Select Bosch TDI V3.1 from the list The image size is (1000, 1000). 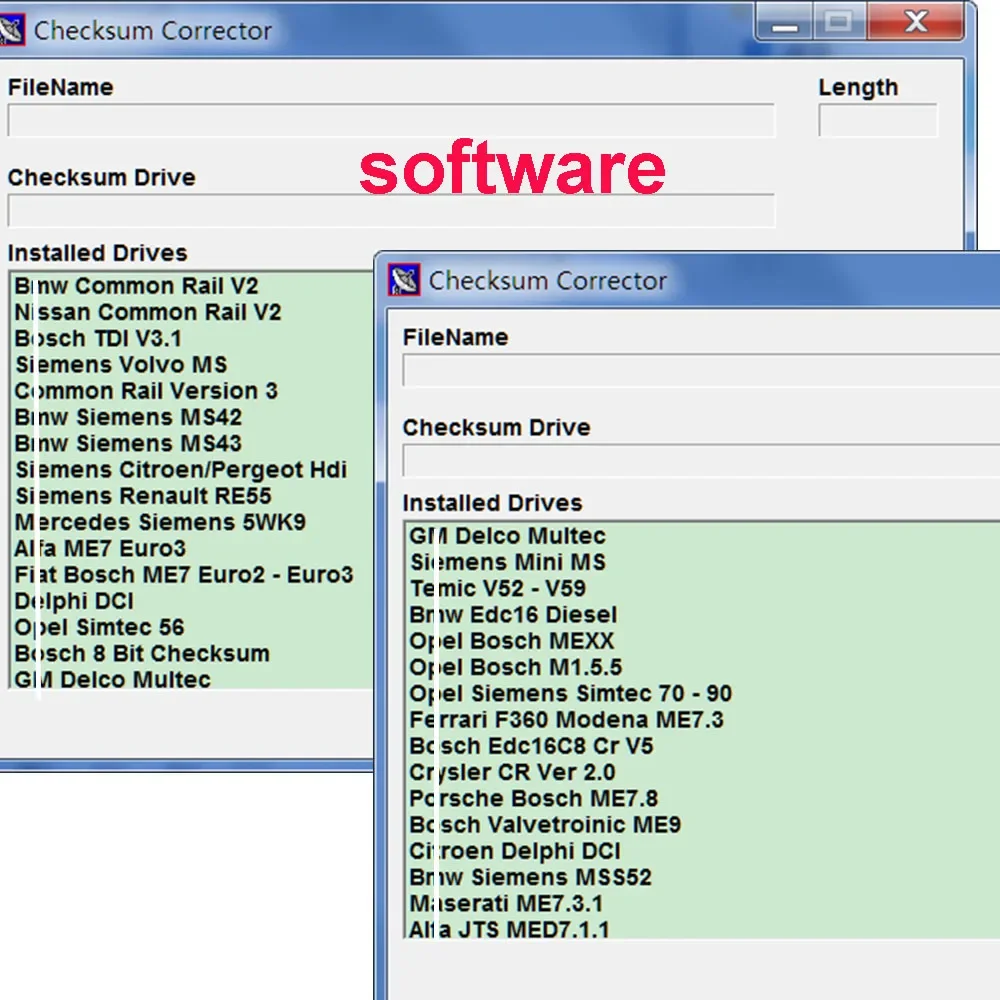tap(98, 338)
